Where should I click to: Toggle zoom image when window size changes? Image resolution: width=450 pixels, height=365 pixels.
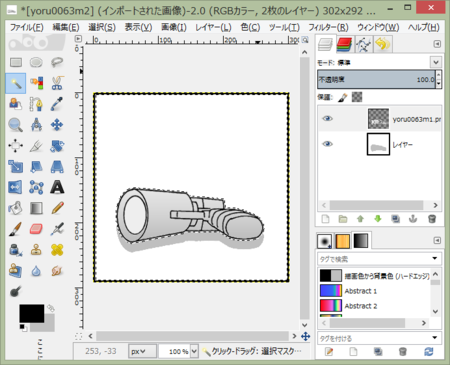pyautogui.click(x=305, y=40)
